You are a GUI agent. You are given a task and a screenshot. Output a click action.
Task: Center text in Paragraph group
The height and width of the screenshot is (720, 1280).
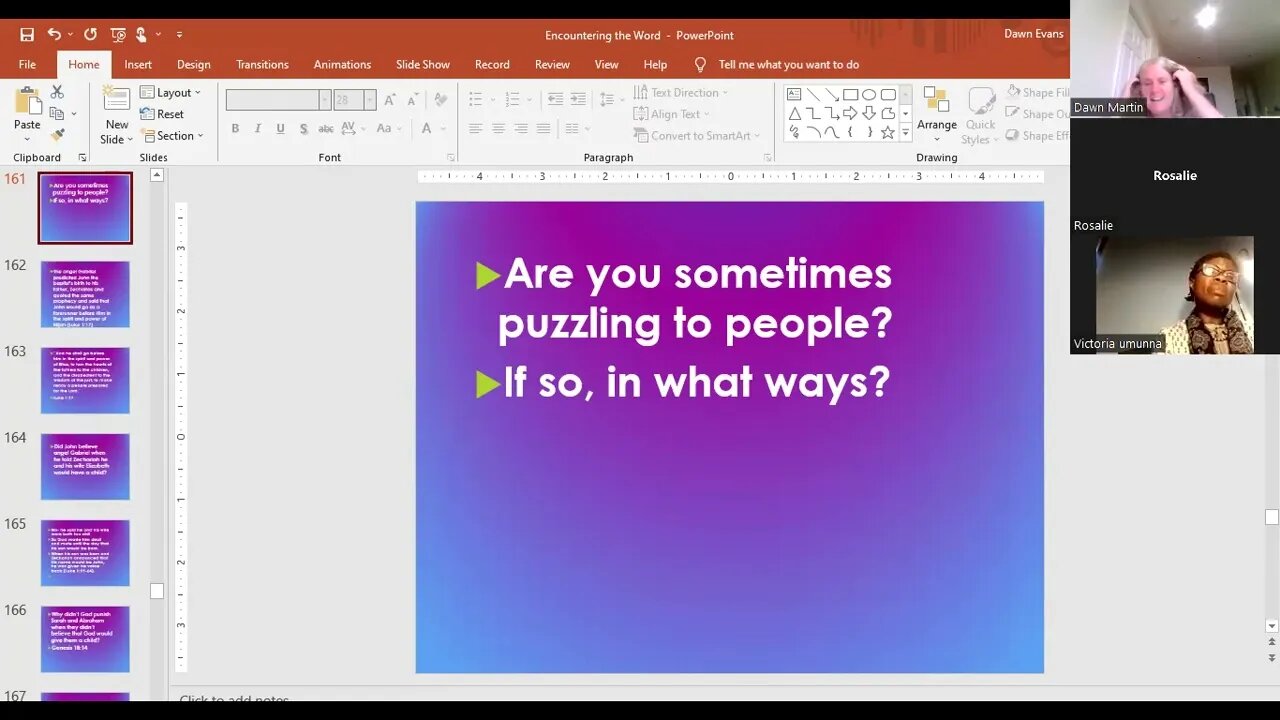pos(498,128)
